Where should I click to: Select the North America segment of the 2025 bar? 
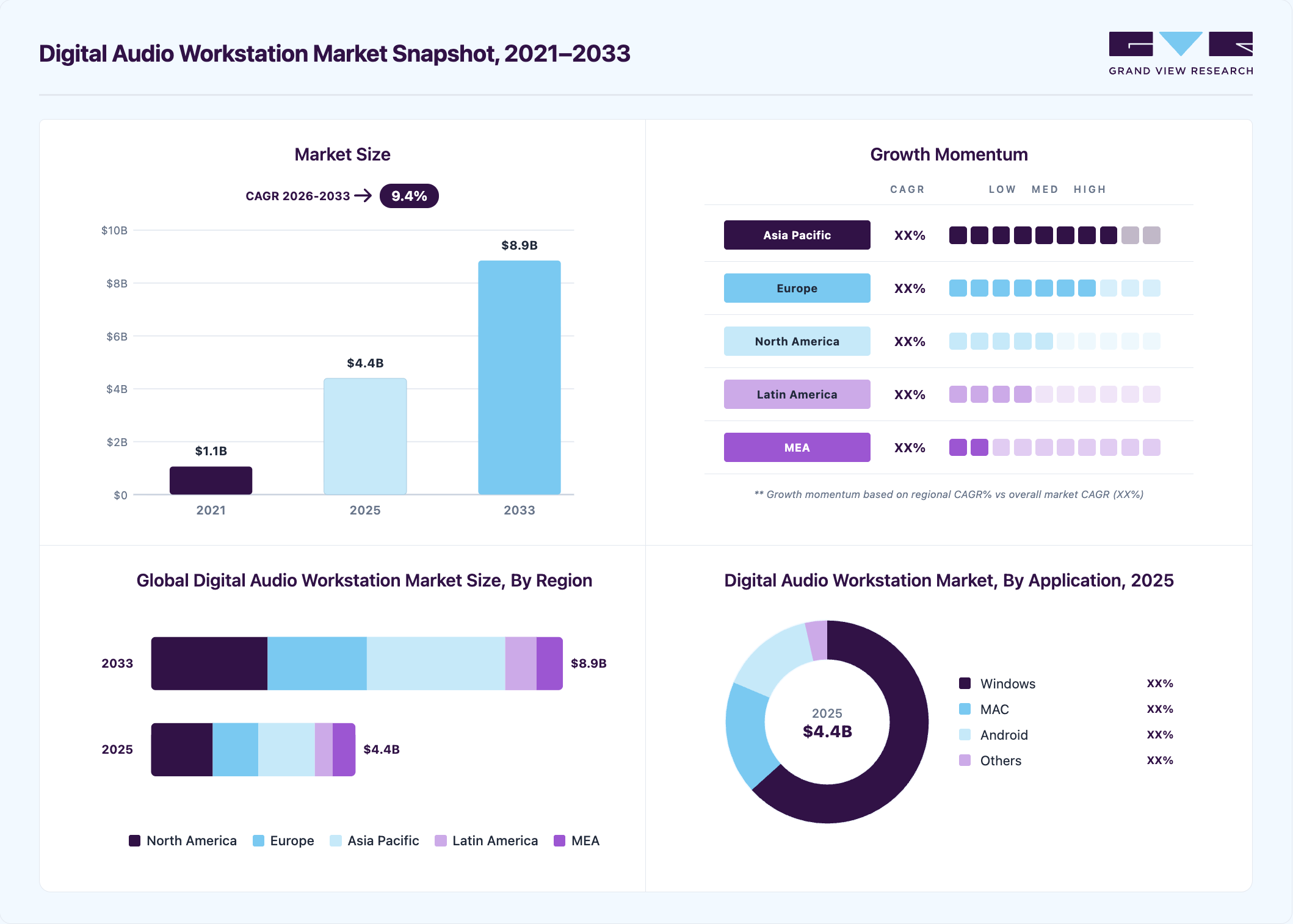click(x=182, y=749)
